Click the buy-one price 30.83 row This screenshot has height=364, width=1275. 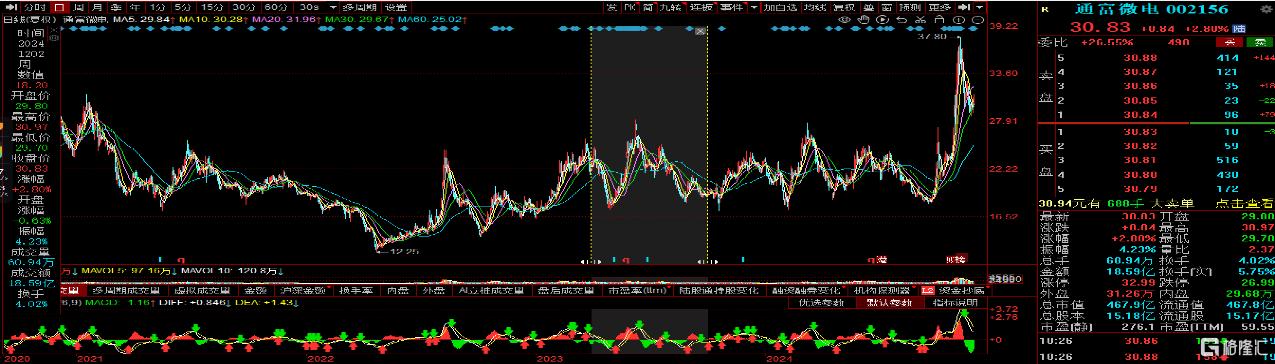pyautogui.click(x=1156, y=132)
